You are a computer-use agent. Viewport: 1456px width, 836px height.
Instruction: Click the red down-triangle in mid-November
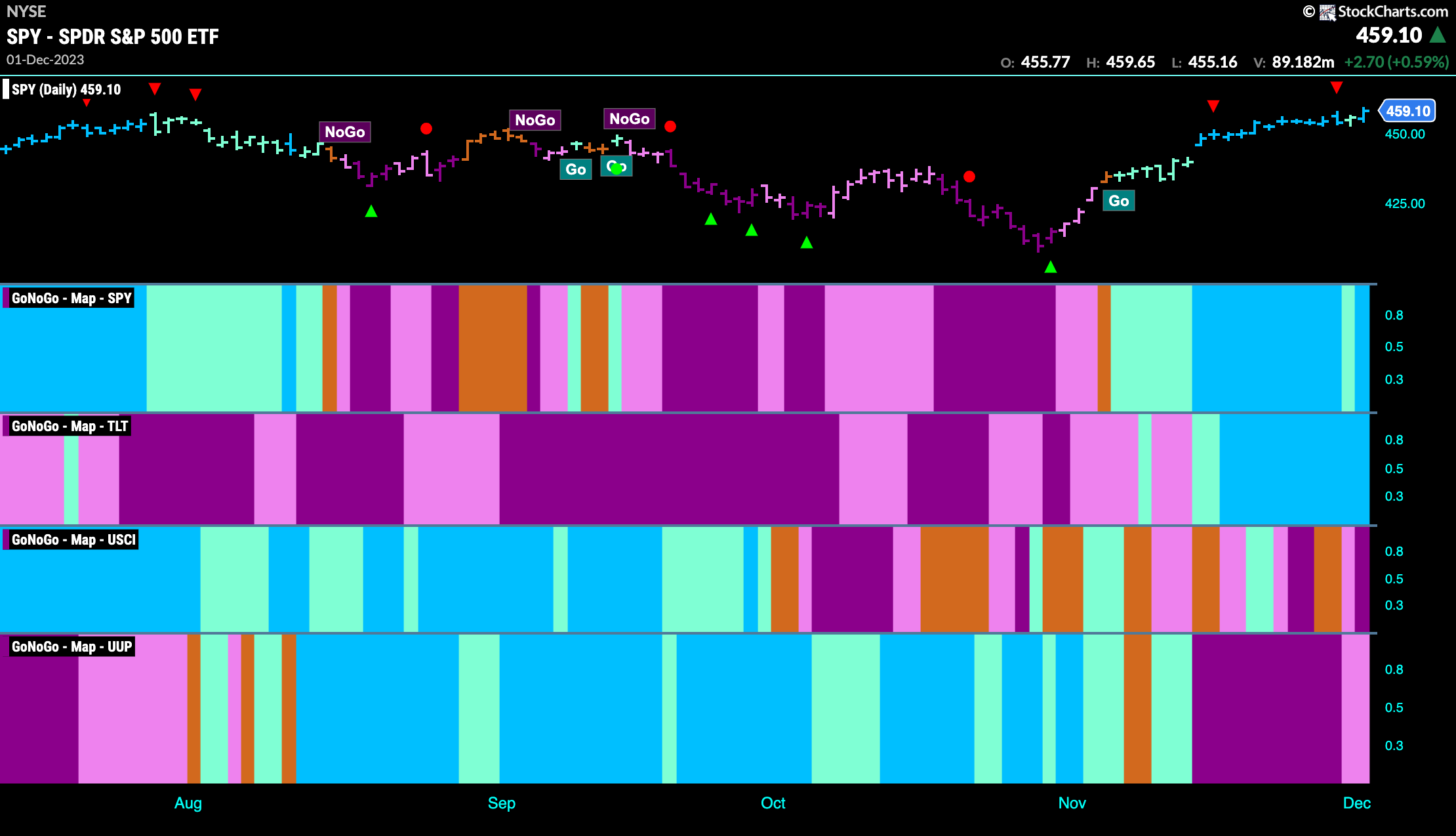pos(1213,106)
